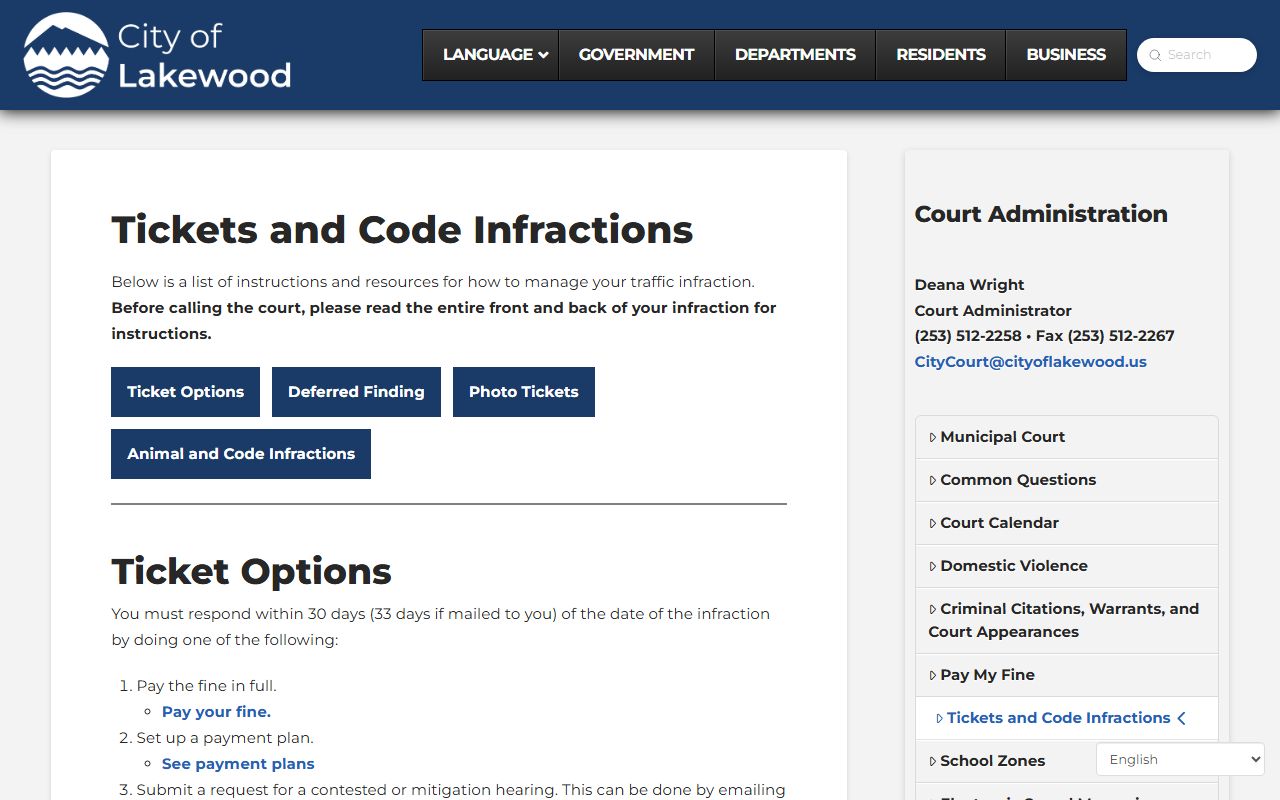Click the triangle icon beside School Zones
The height and width of the screenshot is (800, 1280).
[932, 762]
